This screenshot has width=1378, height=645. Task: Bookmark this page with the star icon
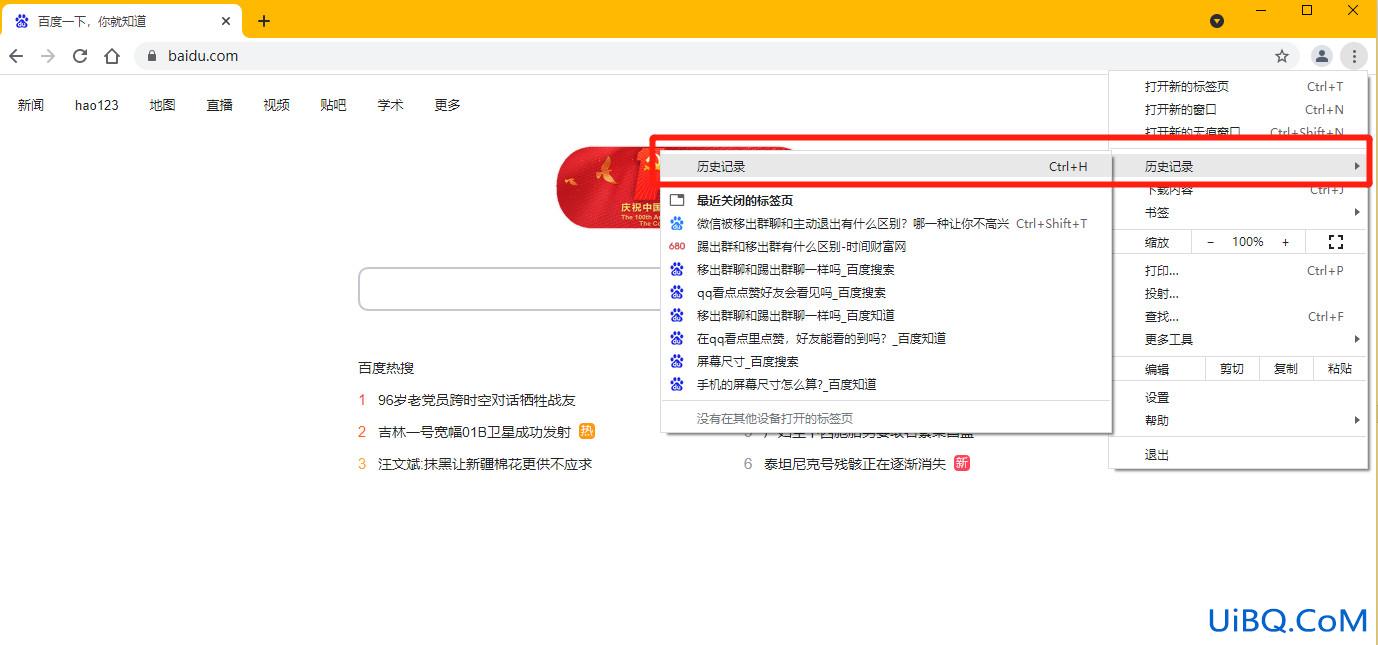[1282, 56]
